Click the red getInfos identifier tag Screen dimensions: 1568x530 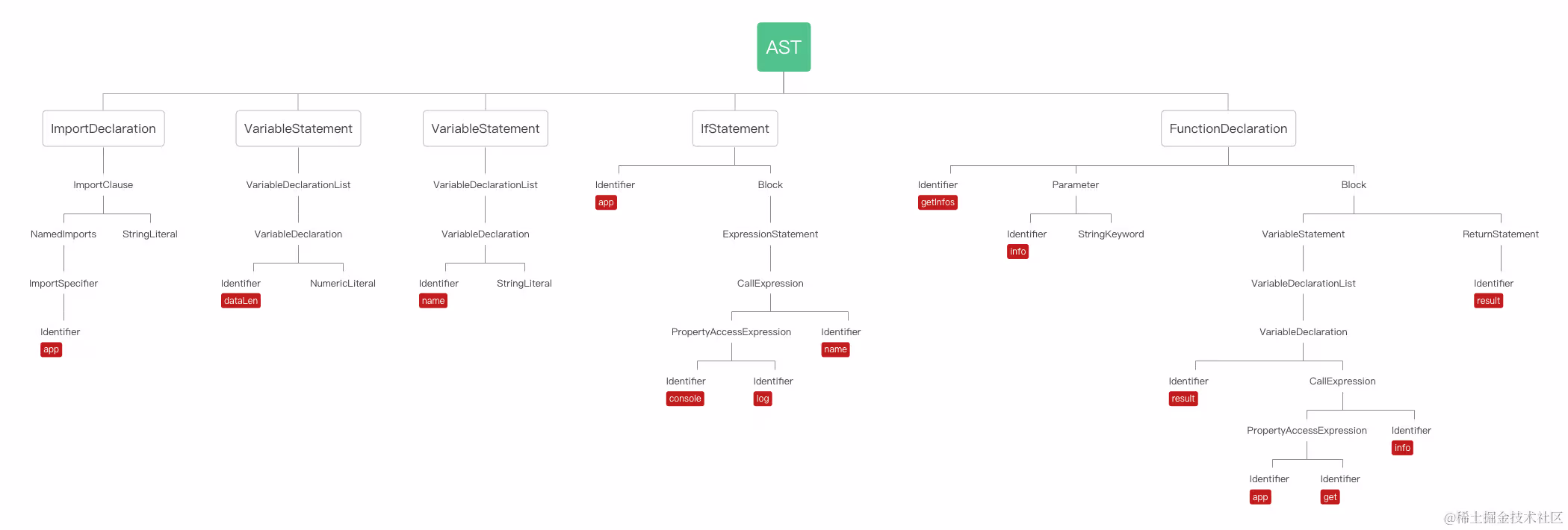[x=938, y=202]
